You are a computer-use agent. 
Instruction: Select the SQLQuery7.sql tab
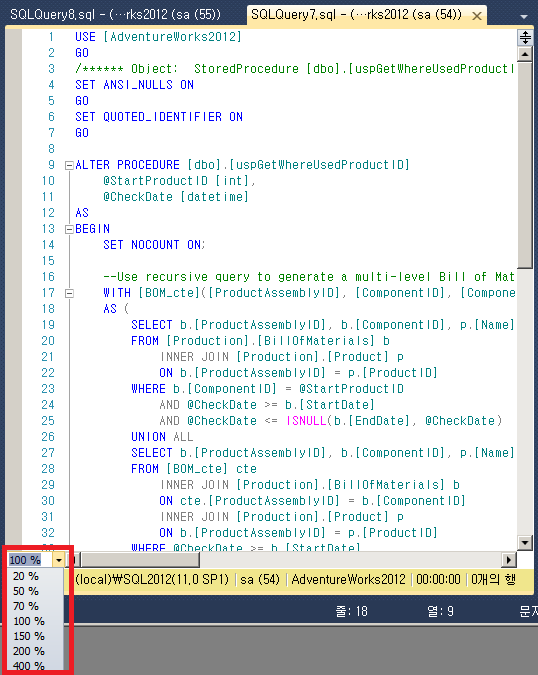click(x=356, y=15)
